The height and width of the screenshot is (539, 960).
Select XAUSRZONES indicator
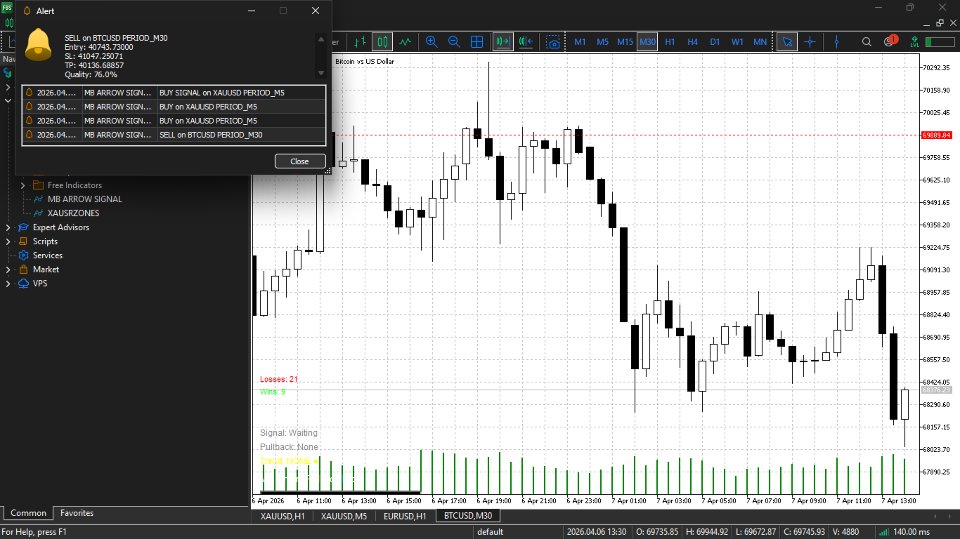point(73,213)
